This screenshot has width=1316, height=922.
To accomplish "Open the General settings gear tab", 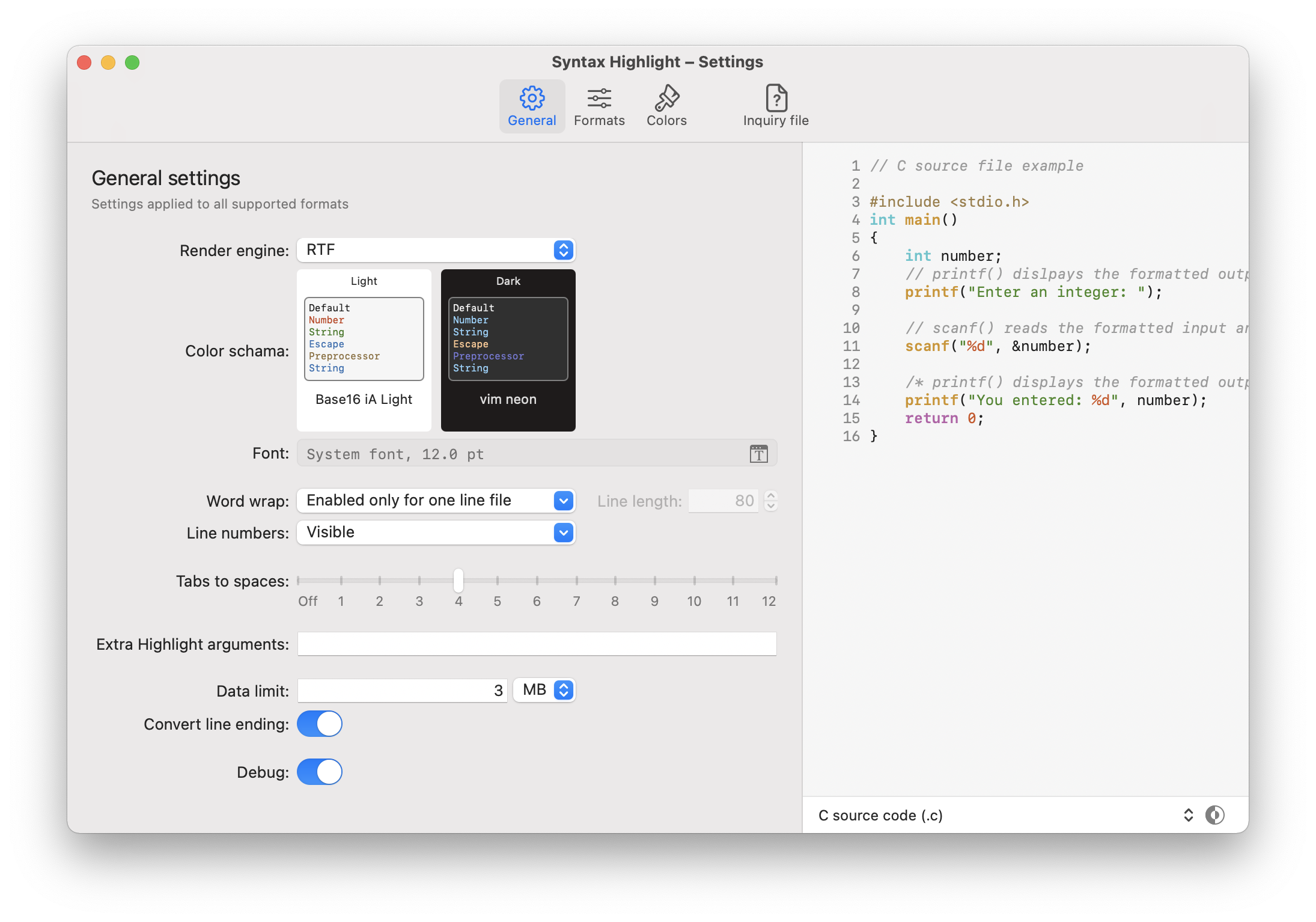I will coord(532,106).
